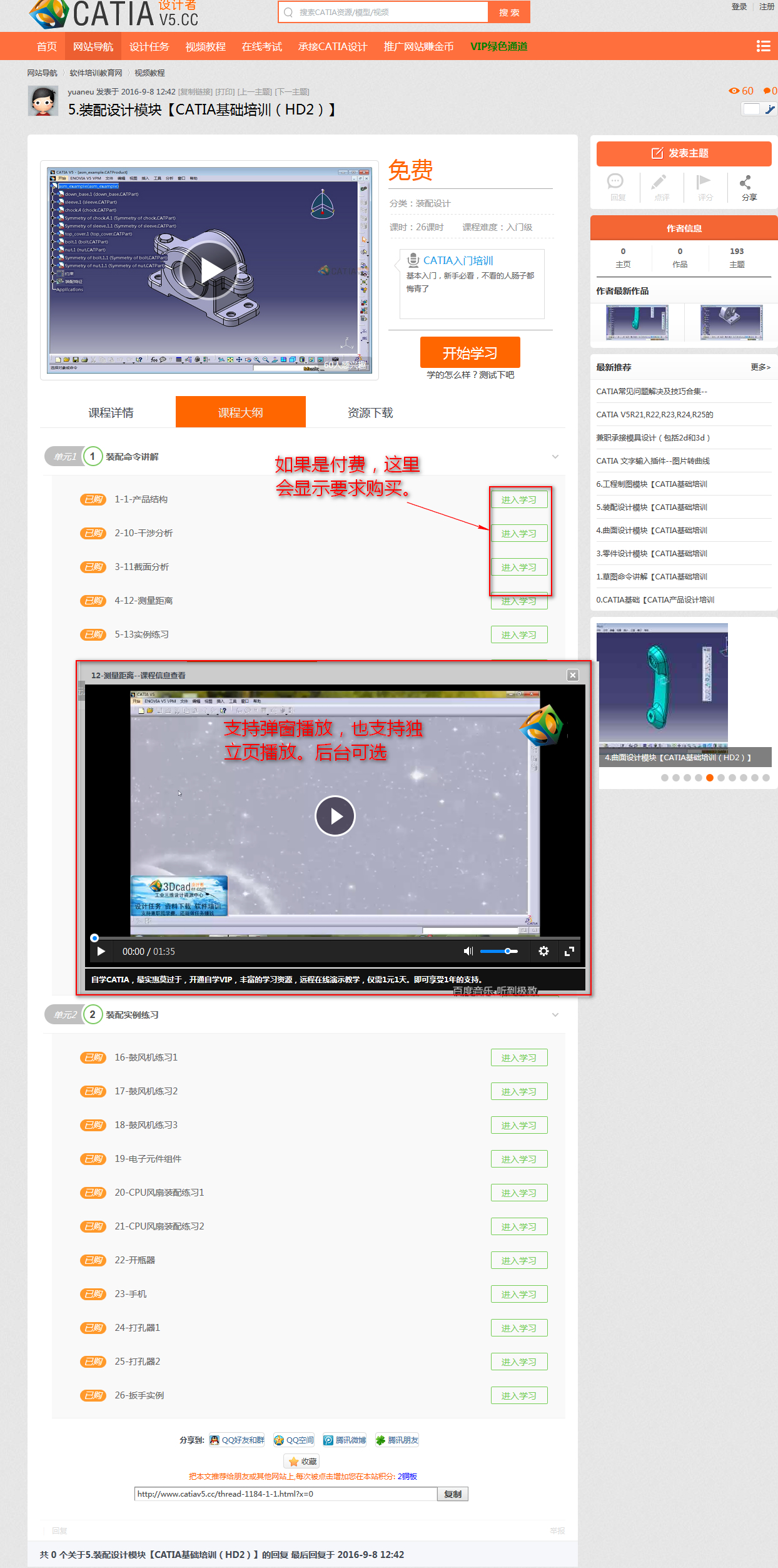Click the white box beside the blue tool icon
Viewport: 778px width, 1568px height.
750,109
